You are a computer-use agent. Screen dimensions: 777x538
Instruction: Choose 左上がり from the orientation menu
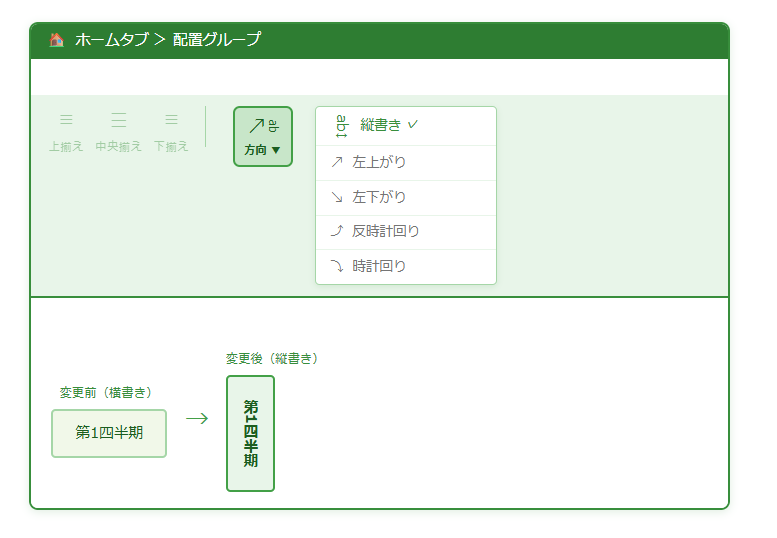(x=379, y=162)
